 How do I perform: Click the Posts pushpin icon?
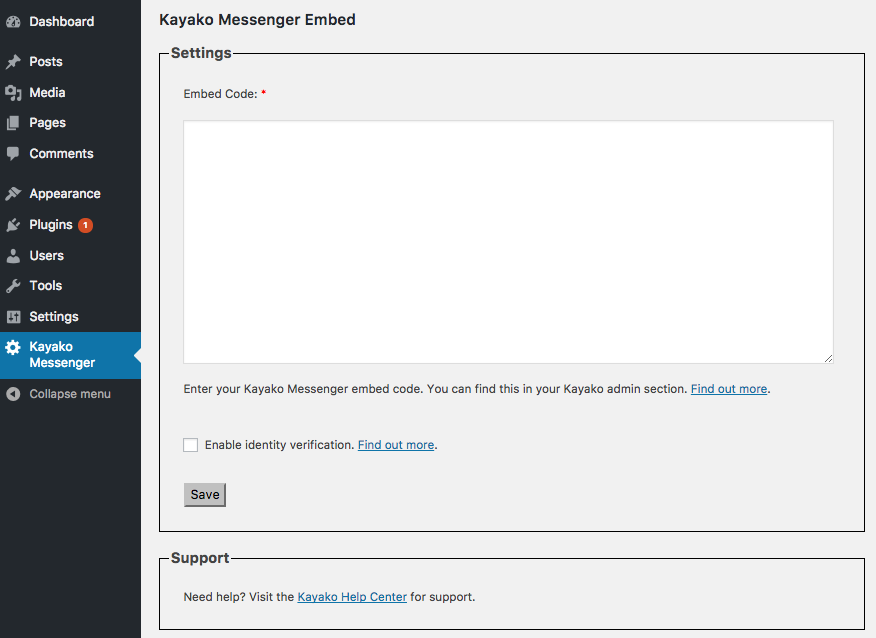point(13,62)
